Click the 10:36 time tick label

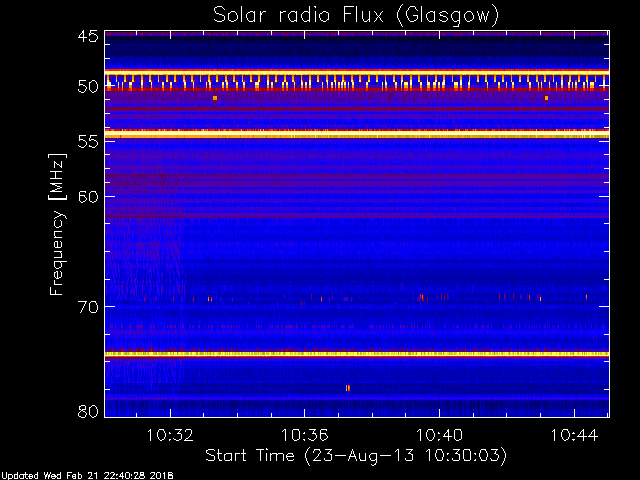tap(304, 435)
